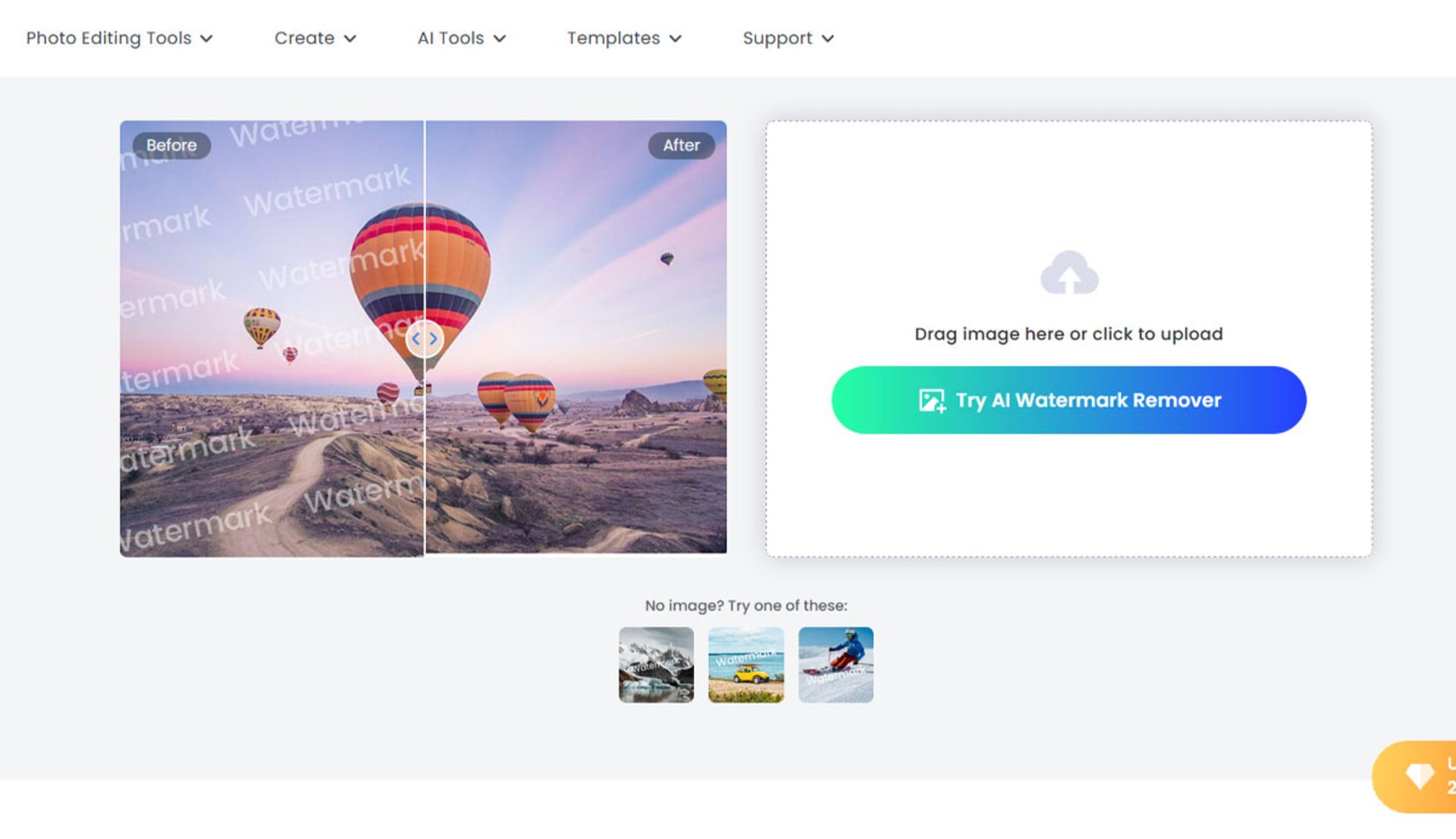The width and height of the screenshot is (1456, 839).
Task: Open the Photo Editing Tools menu
Action: (108, 38)
